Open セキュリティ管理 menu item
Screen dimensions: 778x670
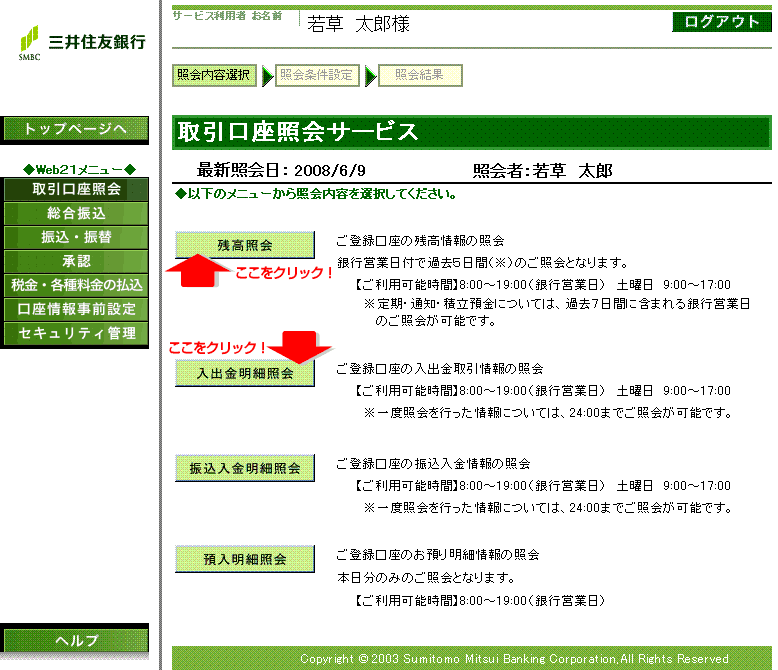[76, 333]
